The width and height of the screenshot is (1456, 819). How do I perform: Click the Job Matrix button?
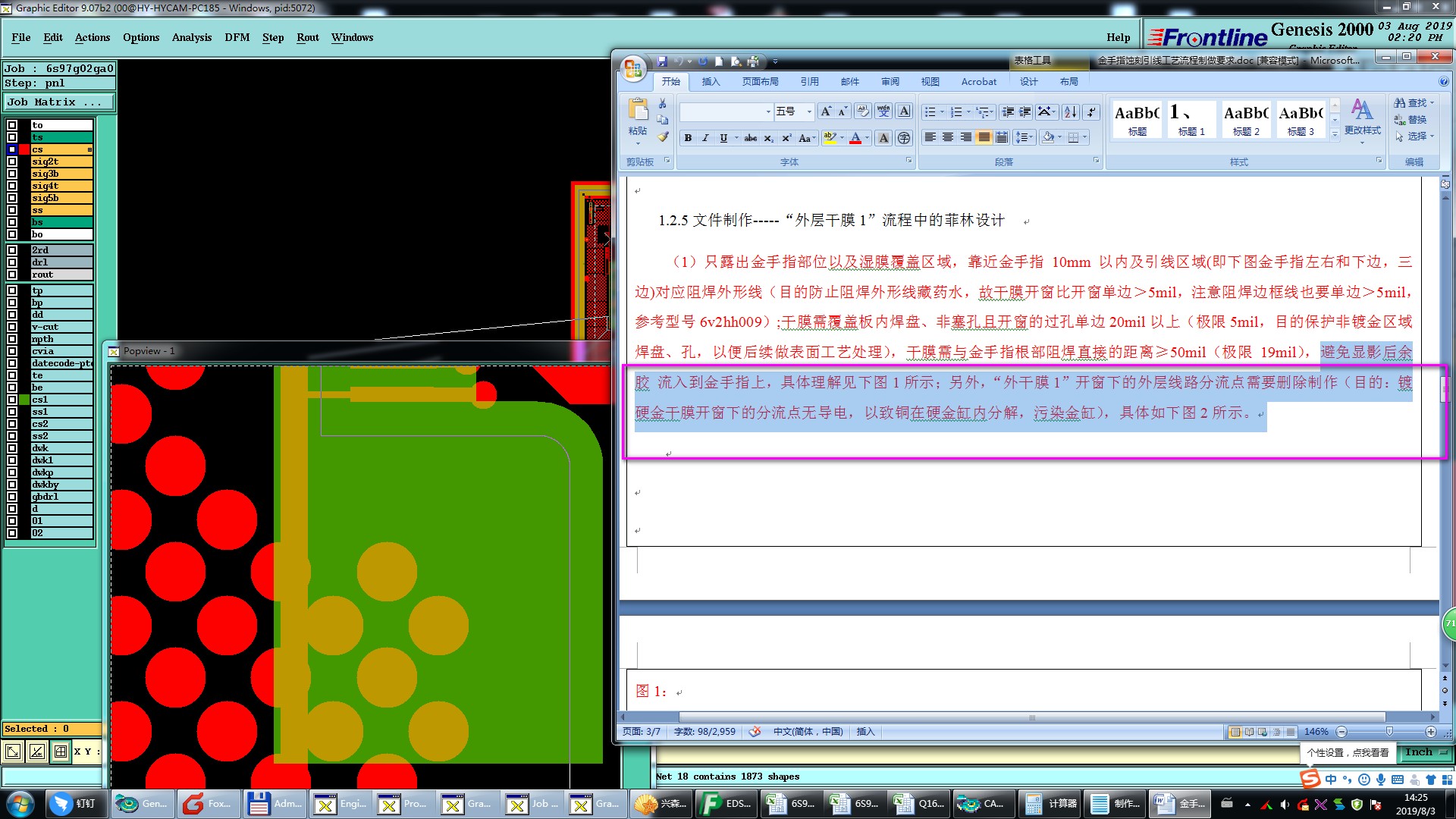click(59, 102)
